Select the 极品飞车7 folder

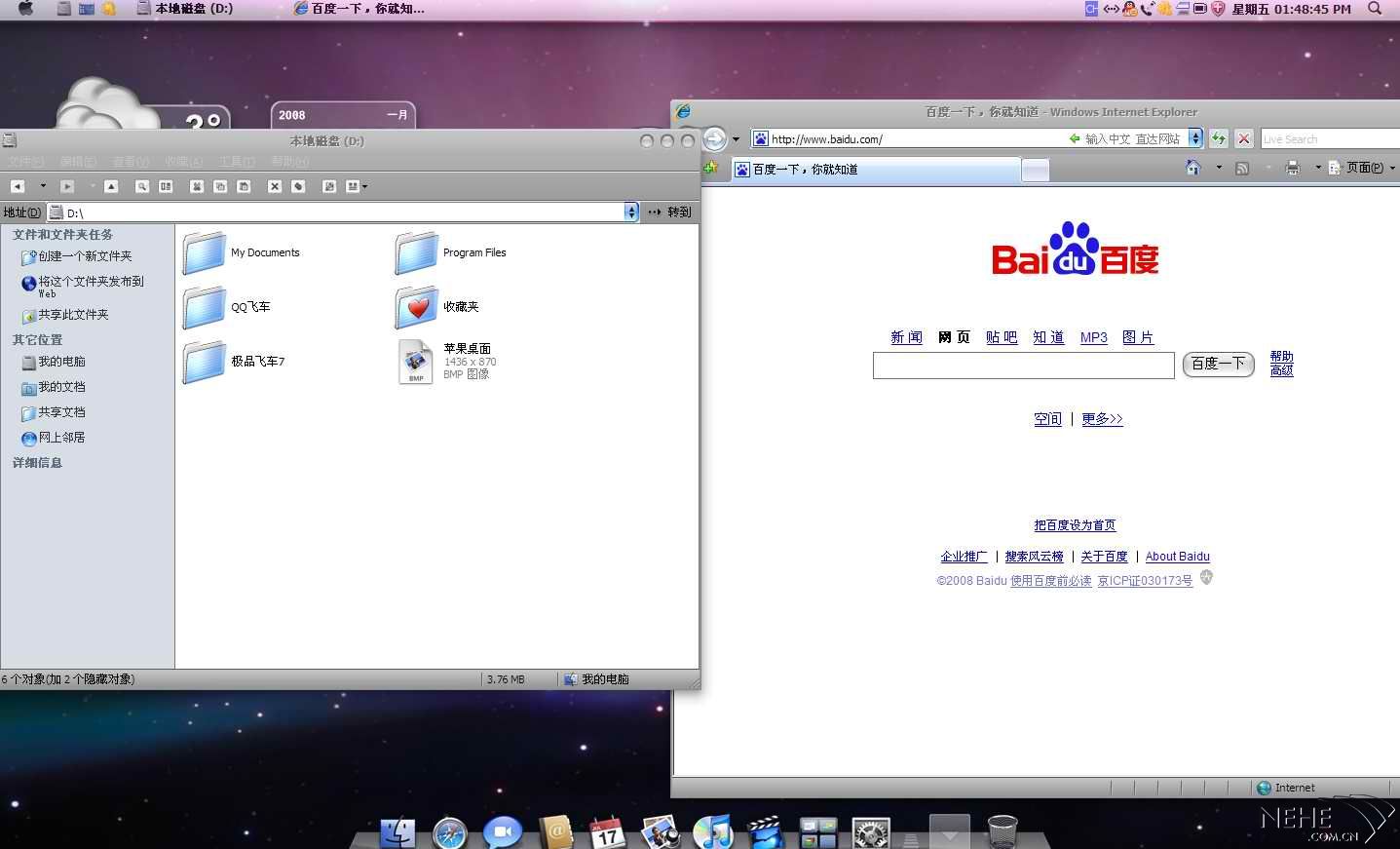point(234,362)
